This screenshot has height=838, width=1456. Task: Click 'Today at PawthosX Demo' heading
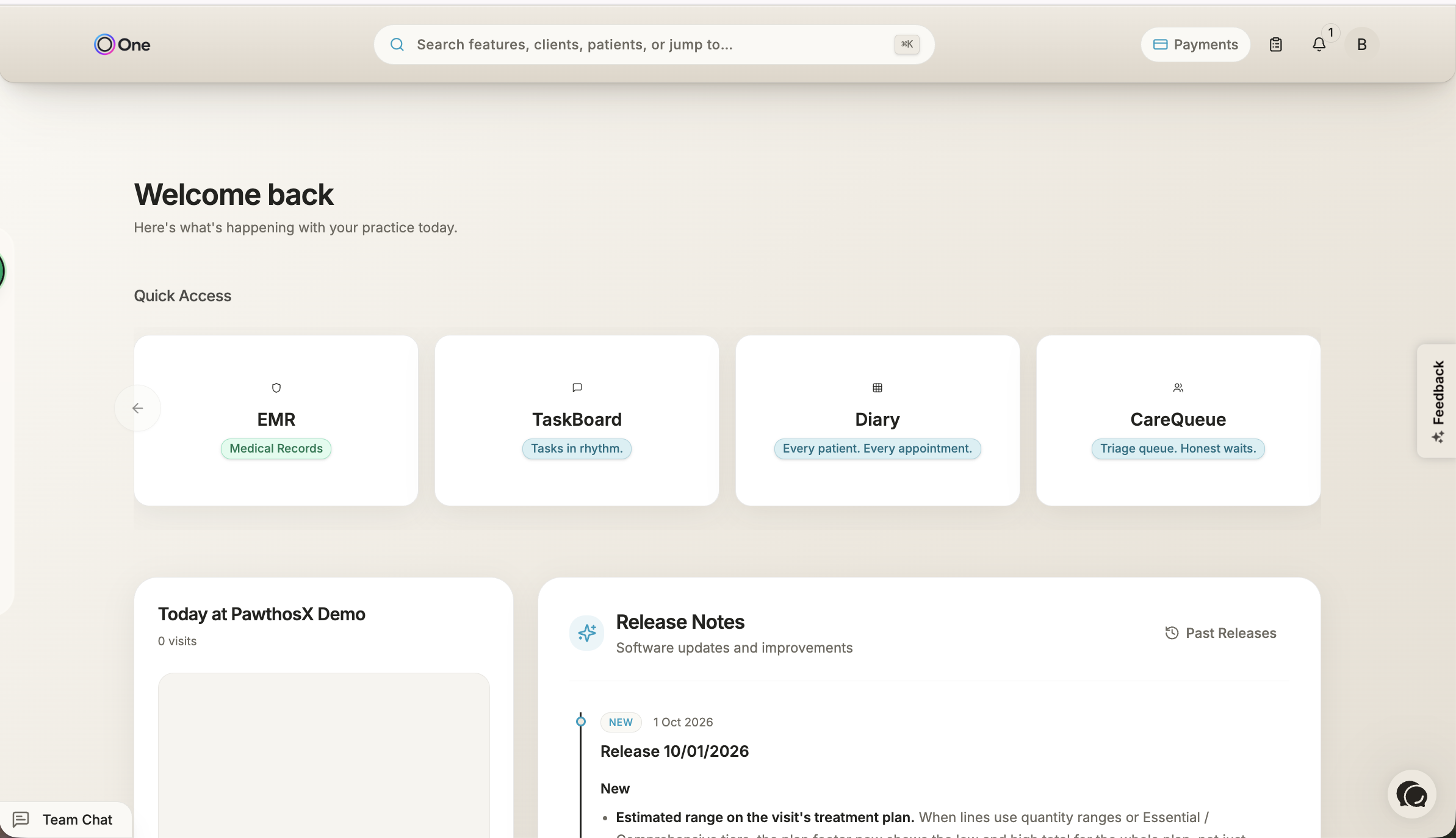[x=262, y=614]
